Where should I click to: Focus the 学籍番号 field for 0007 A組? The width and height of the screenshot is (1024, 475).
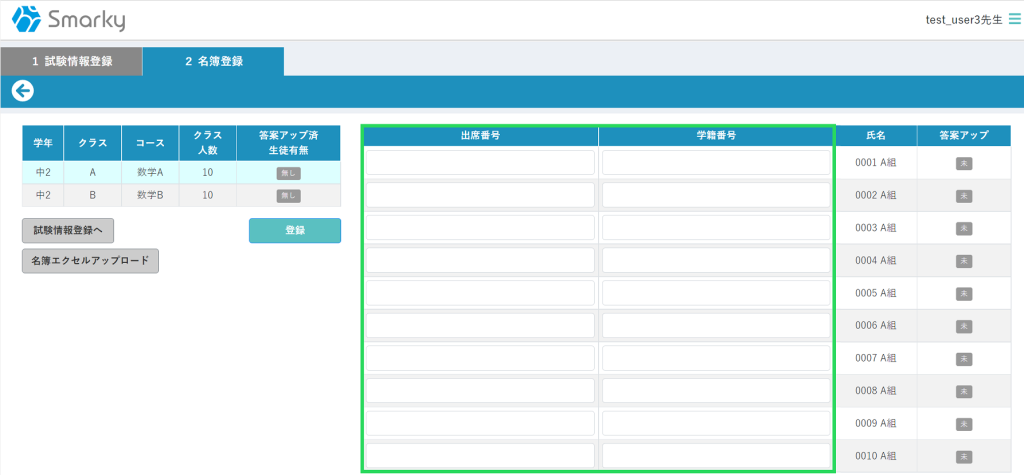pos(716,358)
